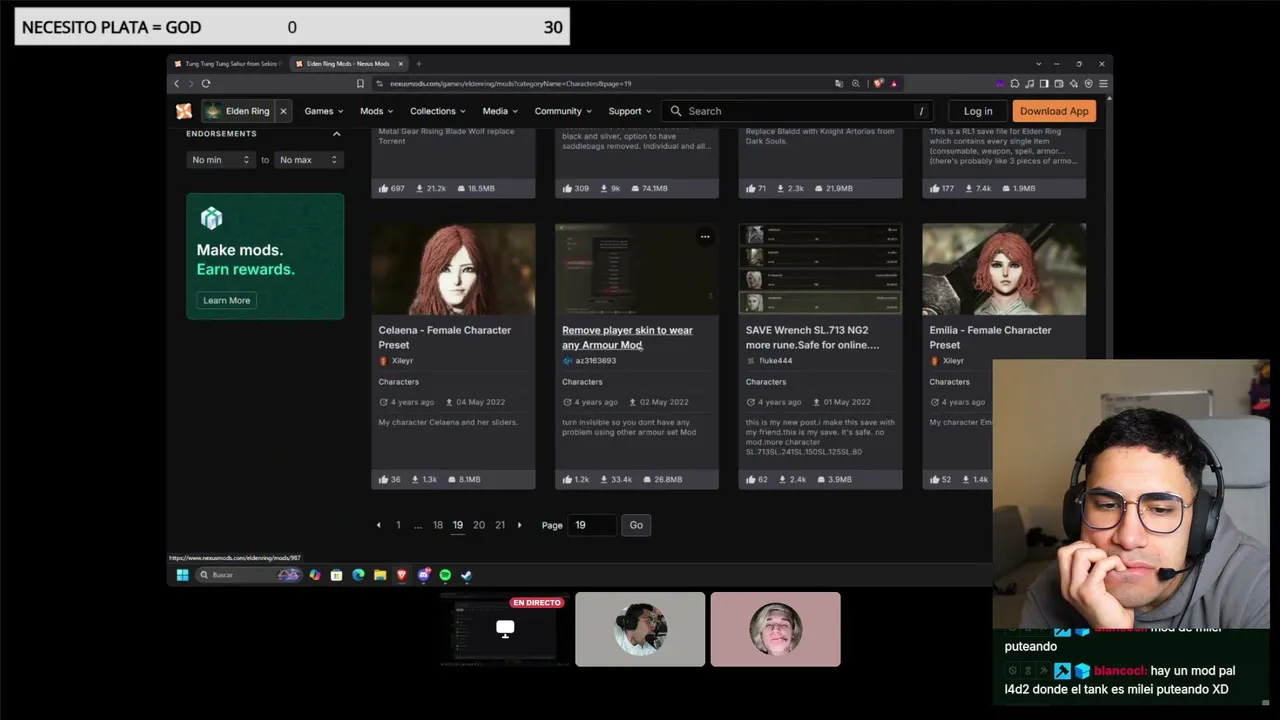The height and width of the screenshot is (720, 1280).
Task: Focus the Nexus Mods search box
Action: click(798, 111)
